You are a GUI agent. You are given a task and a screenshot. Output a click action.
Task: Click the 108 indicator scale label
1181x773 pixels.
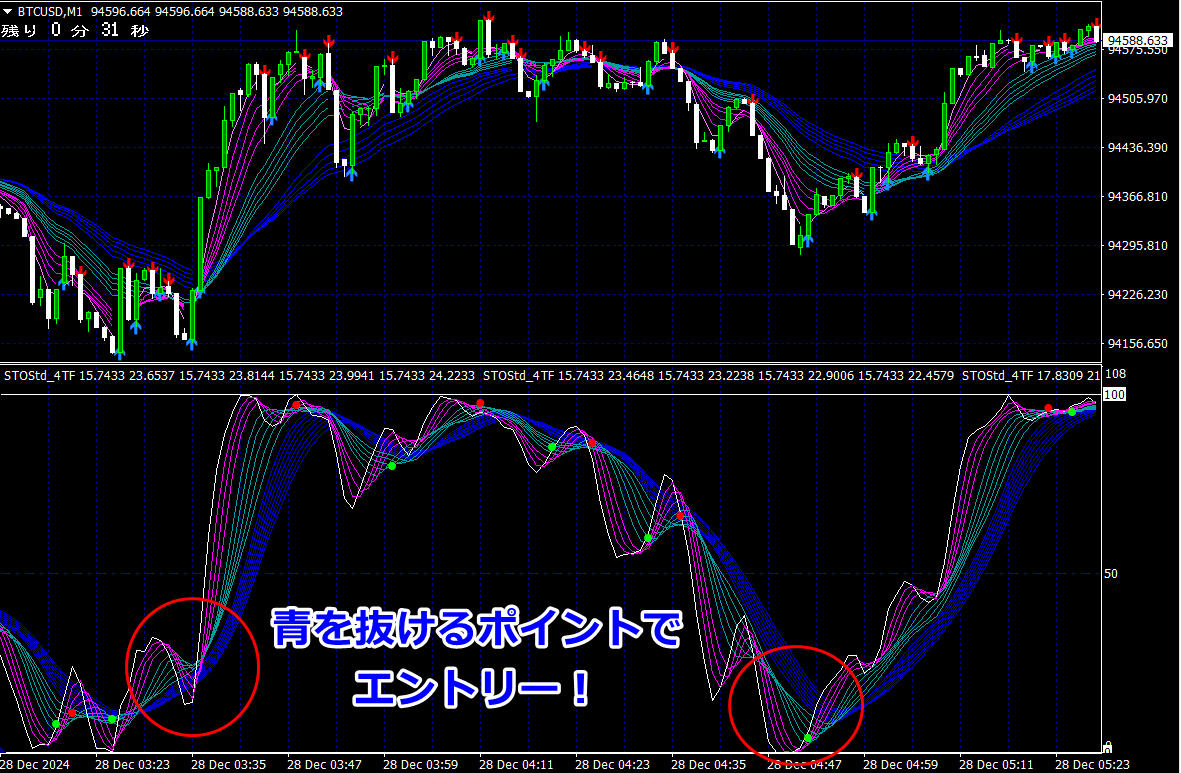click(1115, 374)
